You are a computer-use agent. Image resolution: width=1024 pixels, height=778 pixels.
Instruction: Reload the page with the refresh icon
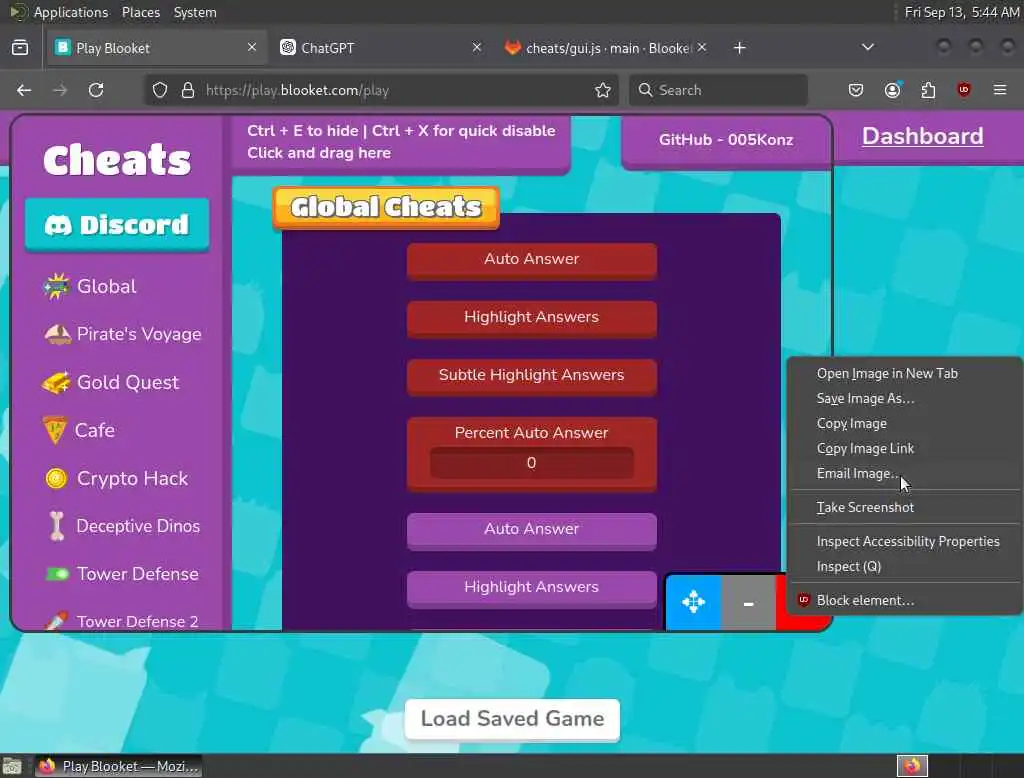coord(96,90)
